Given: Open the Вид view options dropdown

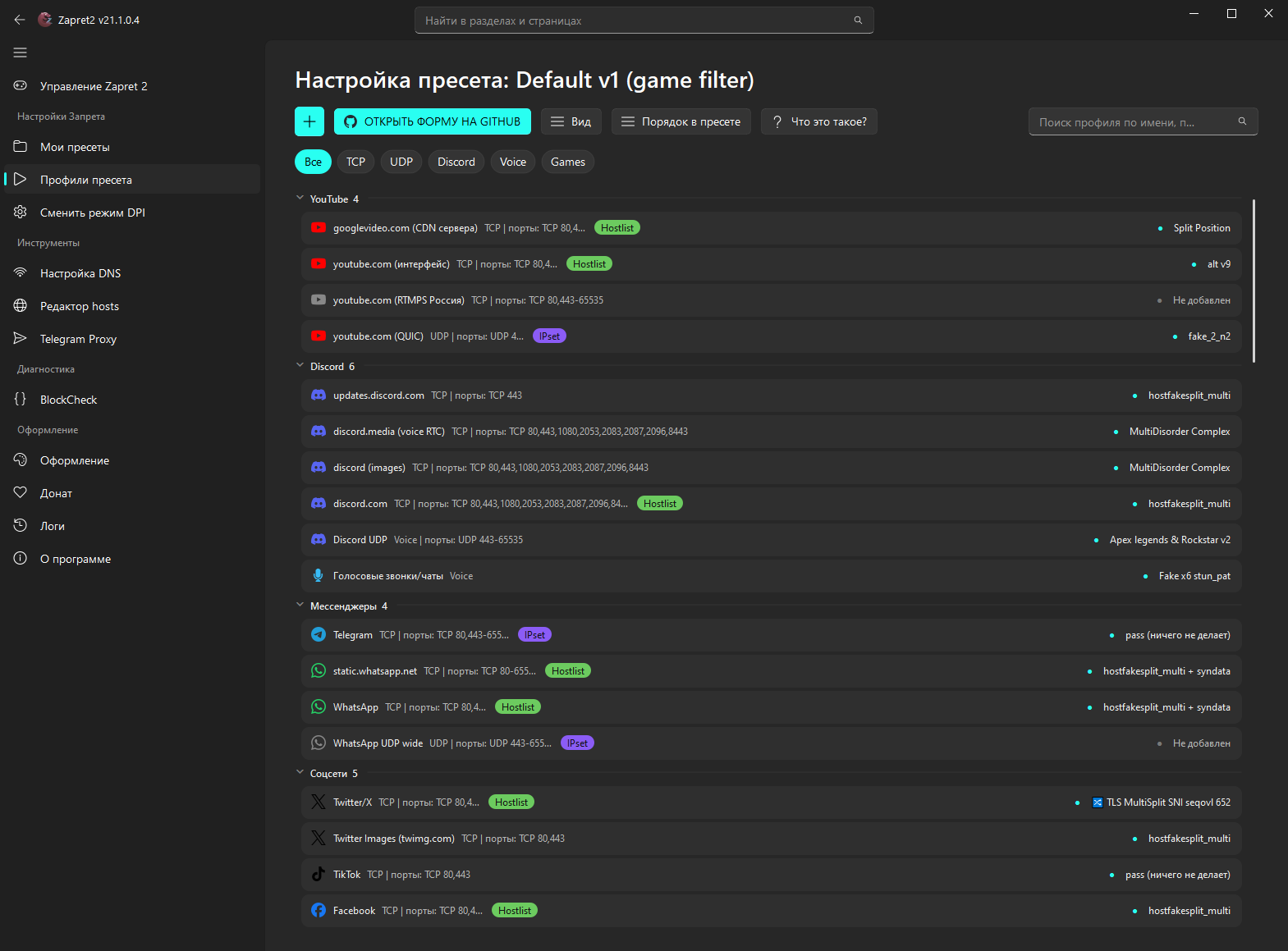Looking at the screenshot, I should [x=571, y=121].
